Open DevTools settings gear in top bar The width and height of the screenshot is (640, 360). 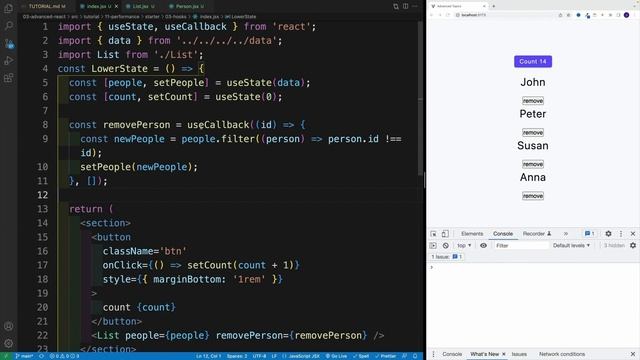click(x=608, y=234)
